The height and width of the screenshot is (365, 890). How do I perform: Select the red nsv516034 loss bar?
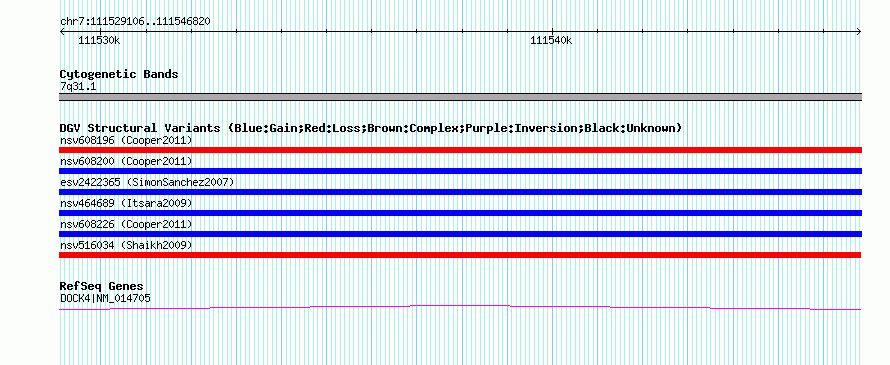click(460, 255)
